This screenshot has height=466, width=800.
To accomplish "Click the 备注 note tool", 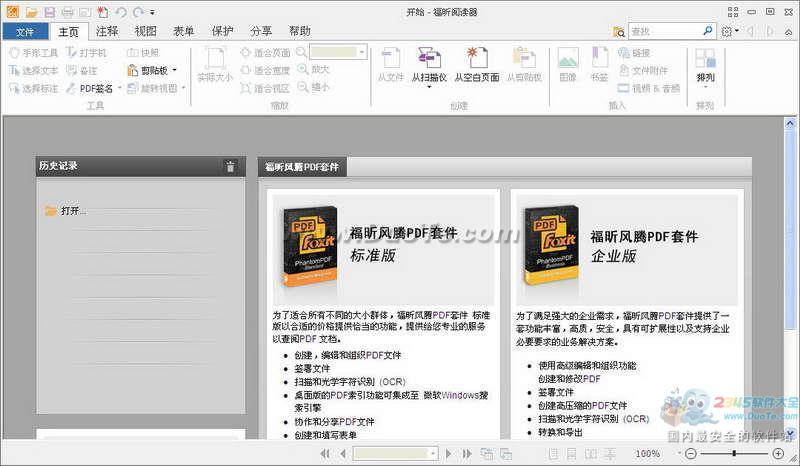I will [82, 70].
